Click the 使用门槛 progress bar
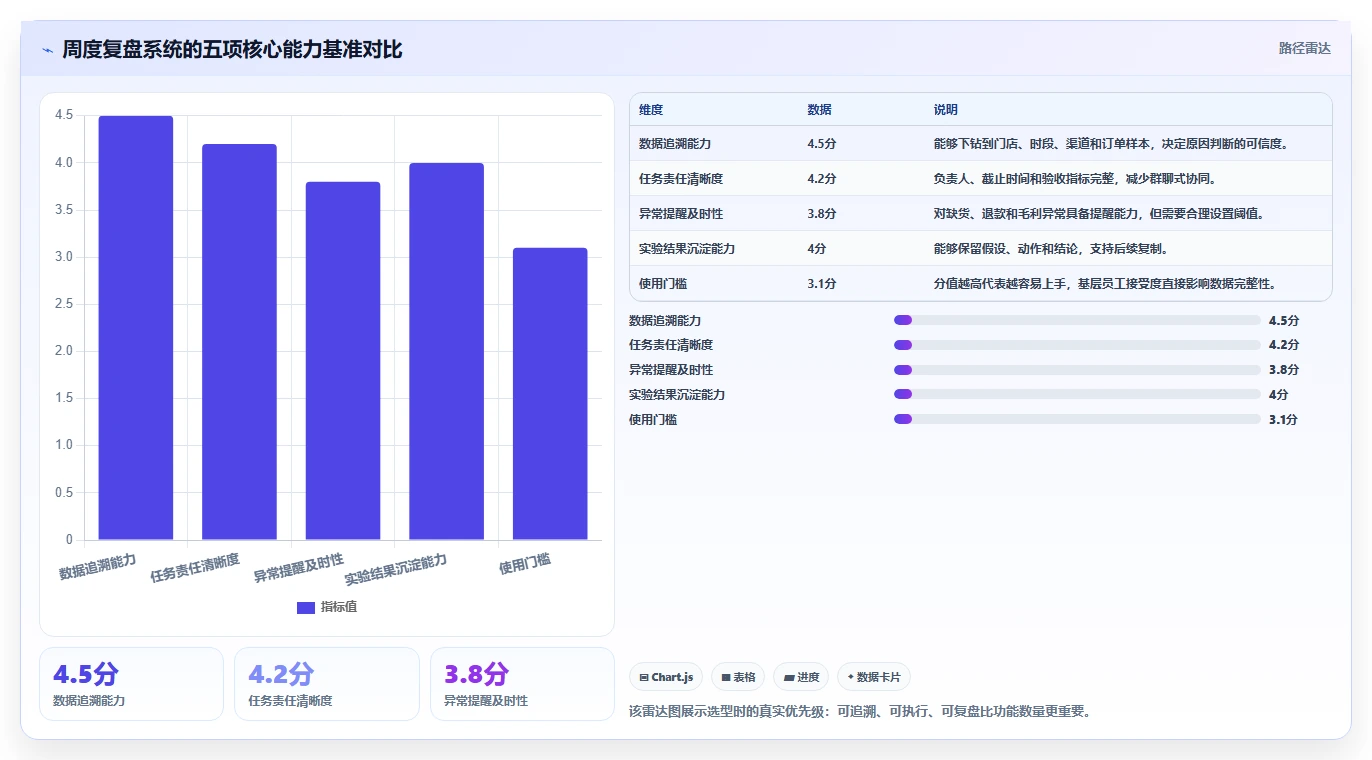1372x760 pixels. pos(1077,420)
